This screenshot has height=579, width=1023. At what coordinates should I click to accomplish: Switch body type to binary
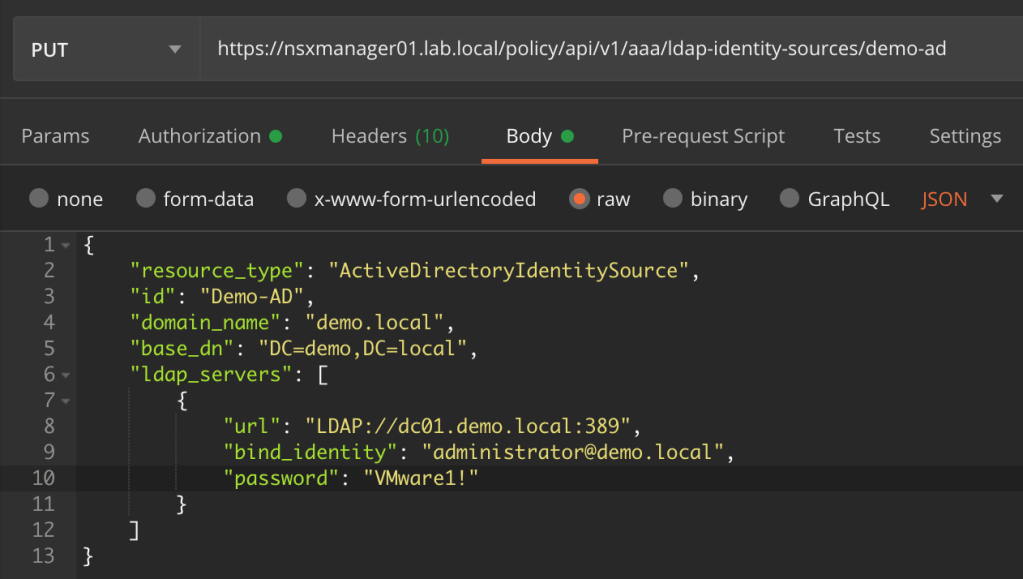click(704, 199)
